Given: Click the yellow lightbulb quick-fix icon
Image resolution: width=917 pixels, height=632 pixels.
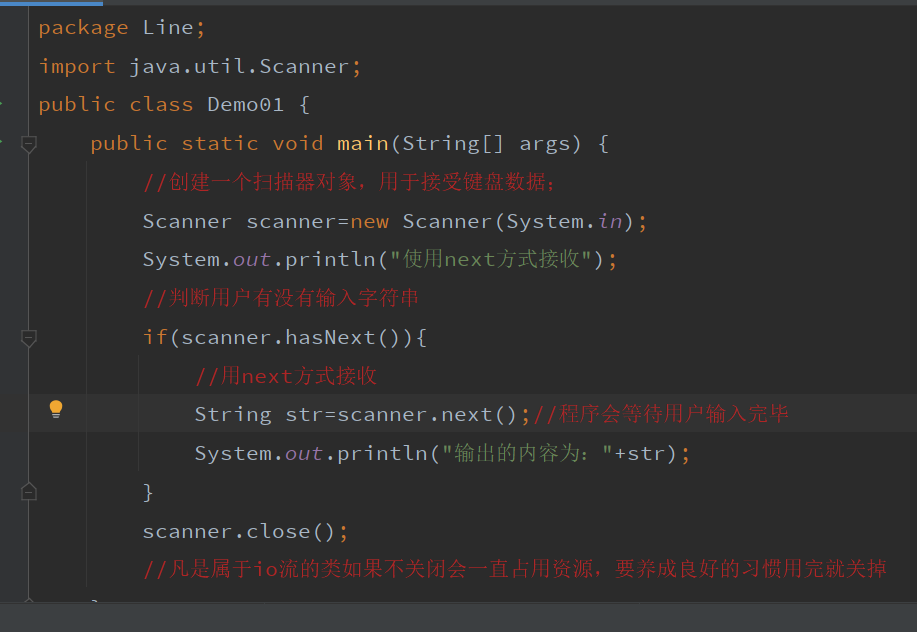Looking at the screenshot, I should coord(56,409).
